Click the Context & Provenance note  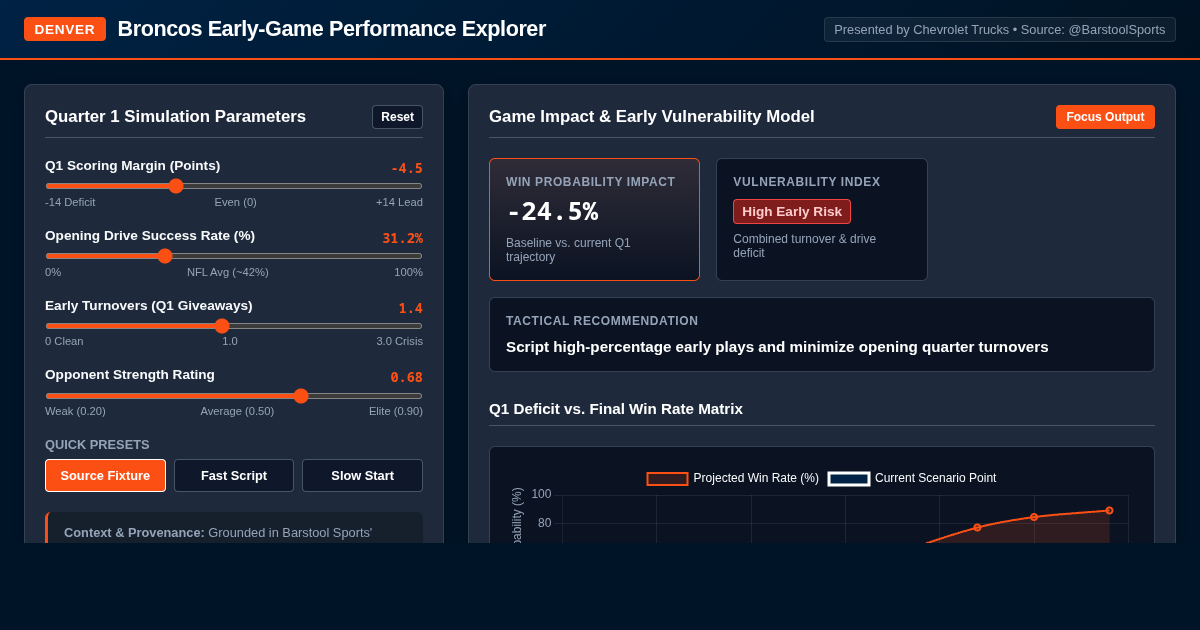pyautogui.click(x=235, y=528)
